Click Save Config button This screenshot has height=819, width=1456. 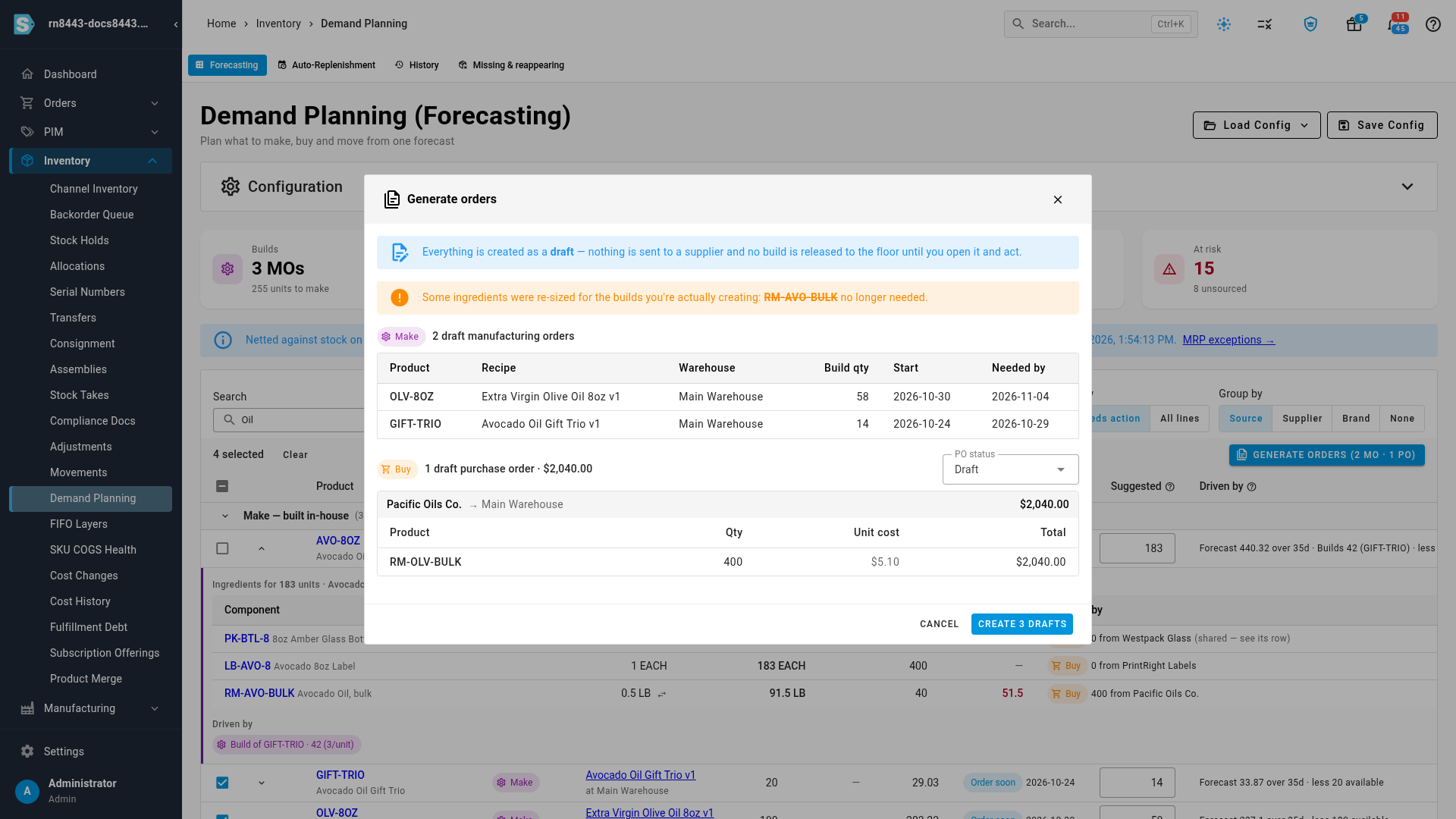click(x=1382, y=125)
